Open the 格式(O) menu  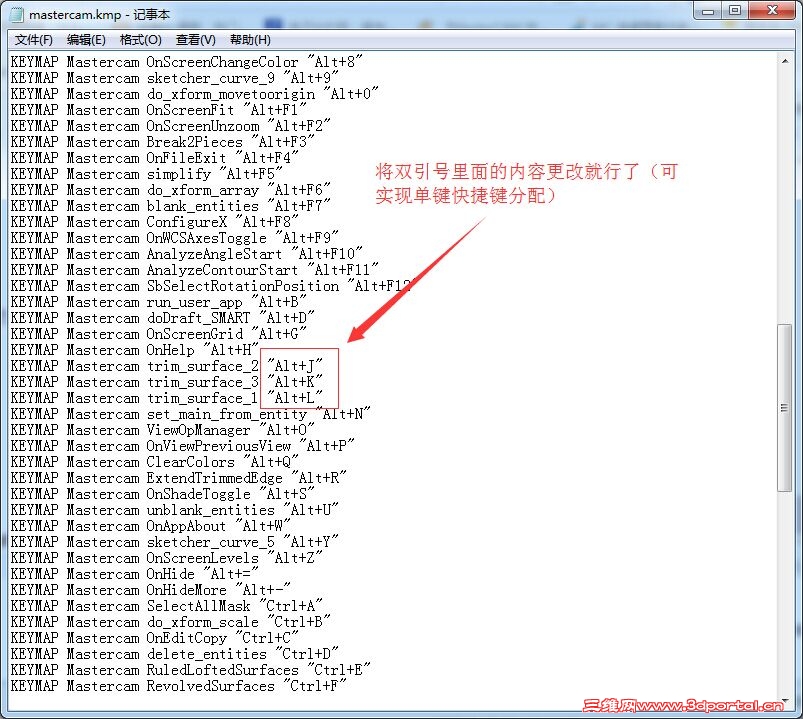tap(140, 40)
